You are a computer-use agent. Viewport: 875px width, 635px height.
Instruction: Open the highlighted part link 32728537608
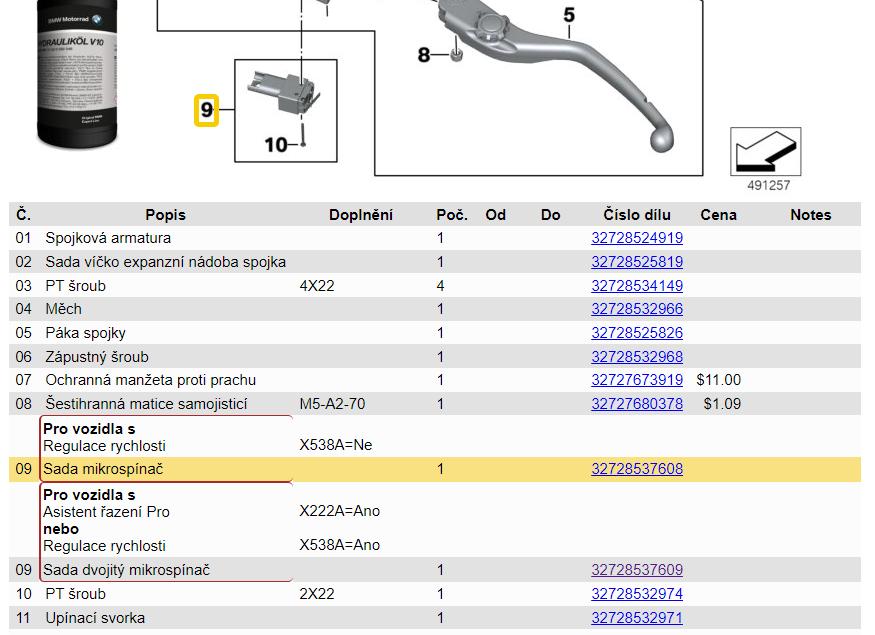click(x=637, y=469)
